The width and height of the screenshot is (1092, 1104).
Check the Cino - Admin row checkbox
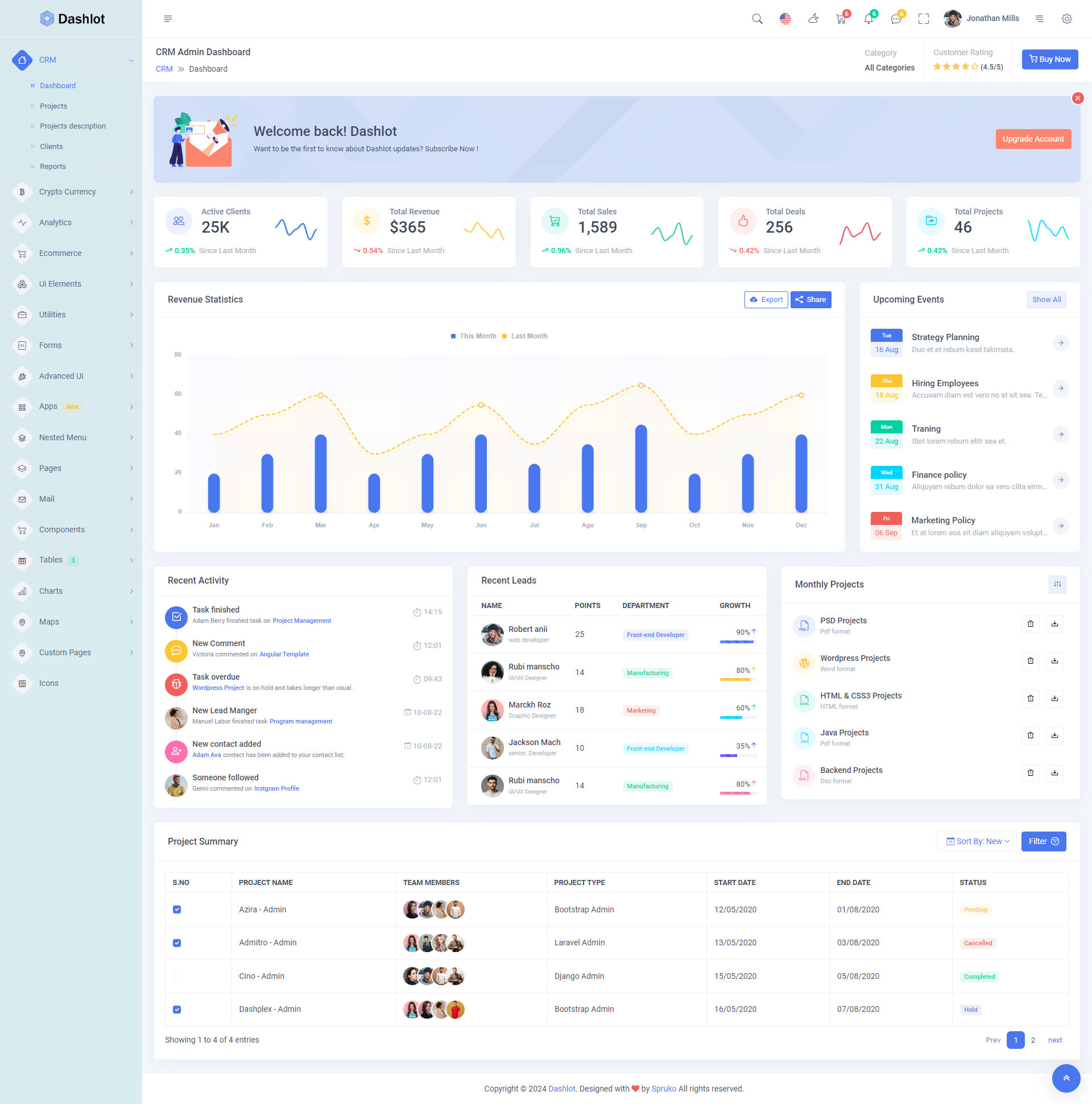click(177, 976)
